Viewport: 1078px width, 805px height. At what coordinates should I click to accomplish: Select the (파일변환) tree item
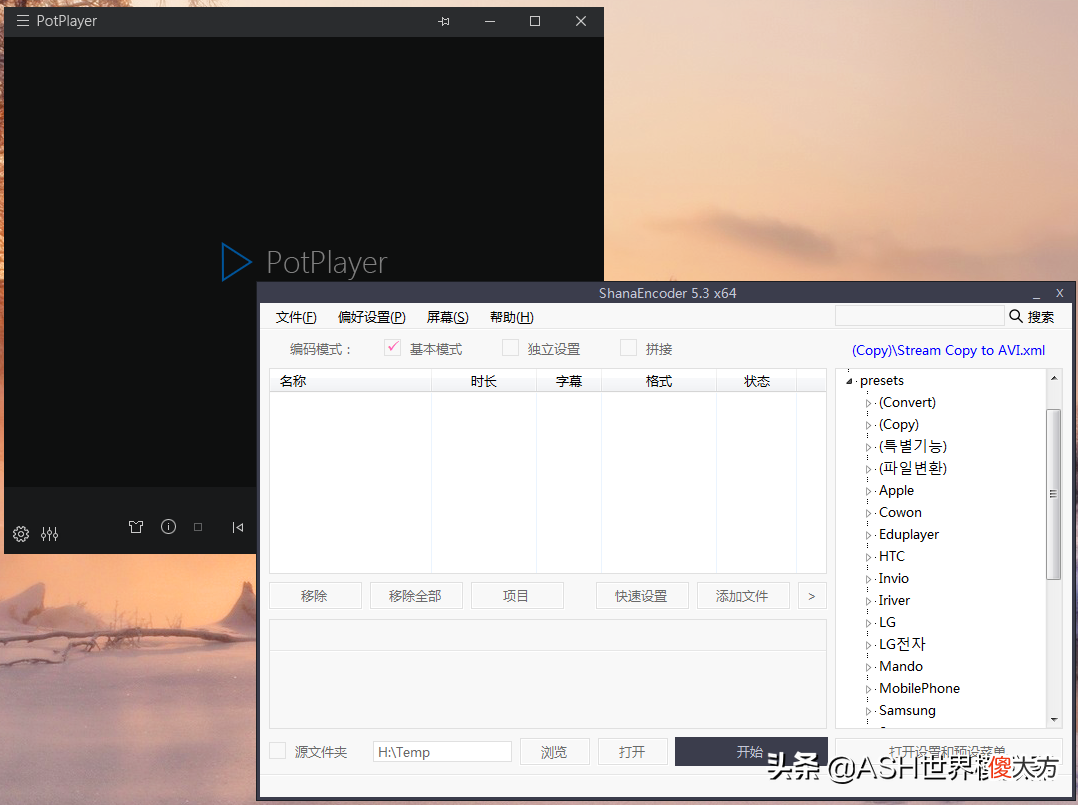tap(913, 468)
